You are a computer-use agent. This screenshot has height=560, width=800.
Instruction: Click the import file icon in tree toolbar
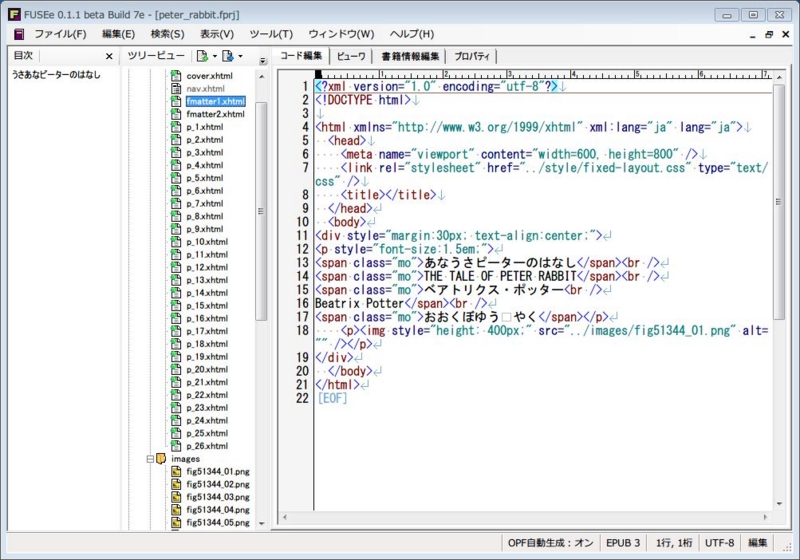click(x=228, y=56)
